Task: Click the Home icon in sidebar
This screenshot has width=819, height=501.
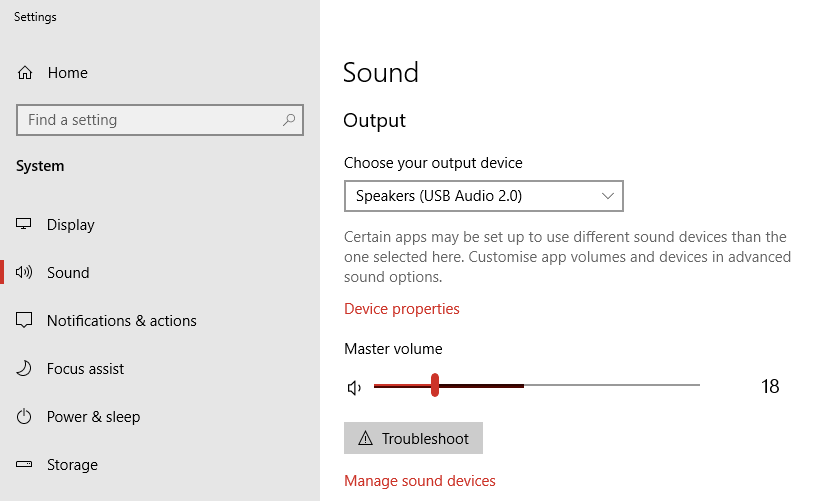Action: (x=25, y=73)
